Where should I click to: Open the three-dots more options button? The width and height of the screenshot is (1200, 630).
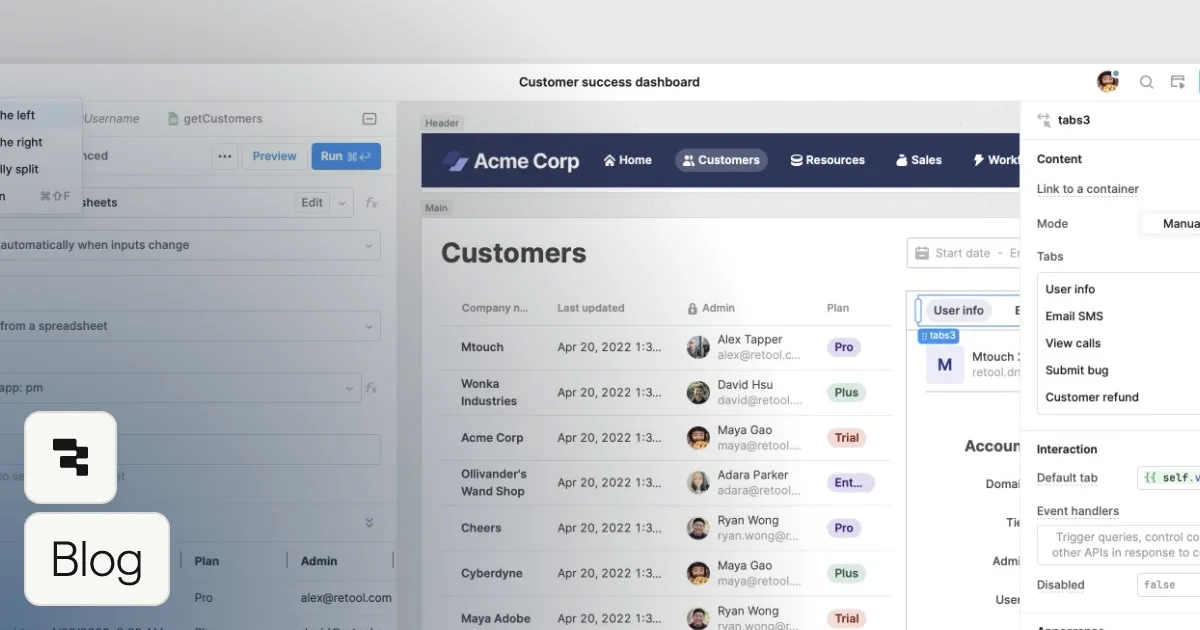(x=224, y=156)
